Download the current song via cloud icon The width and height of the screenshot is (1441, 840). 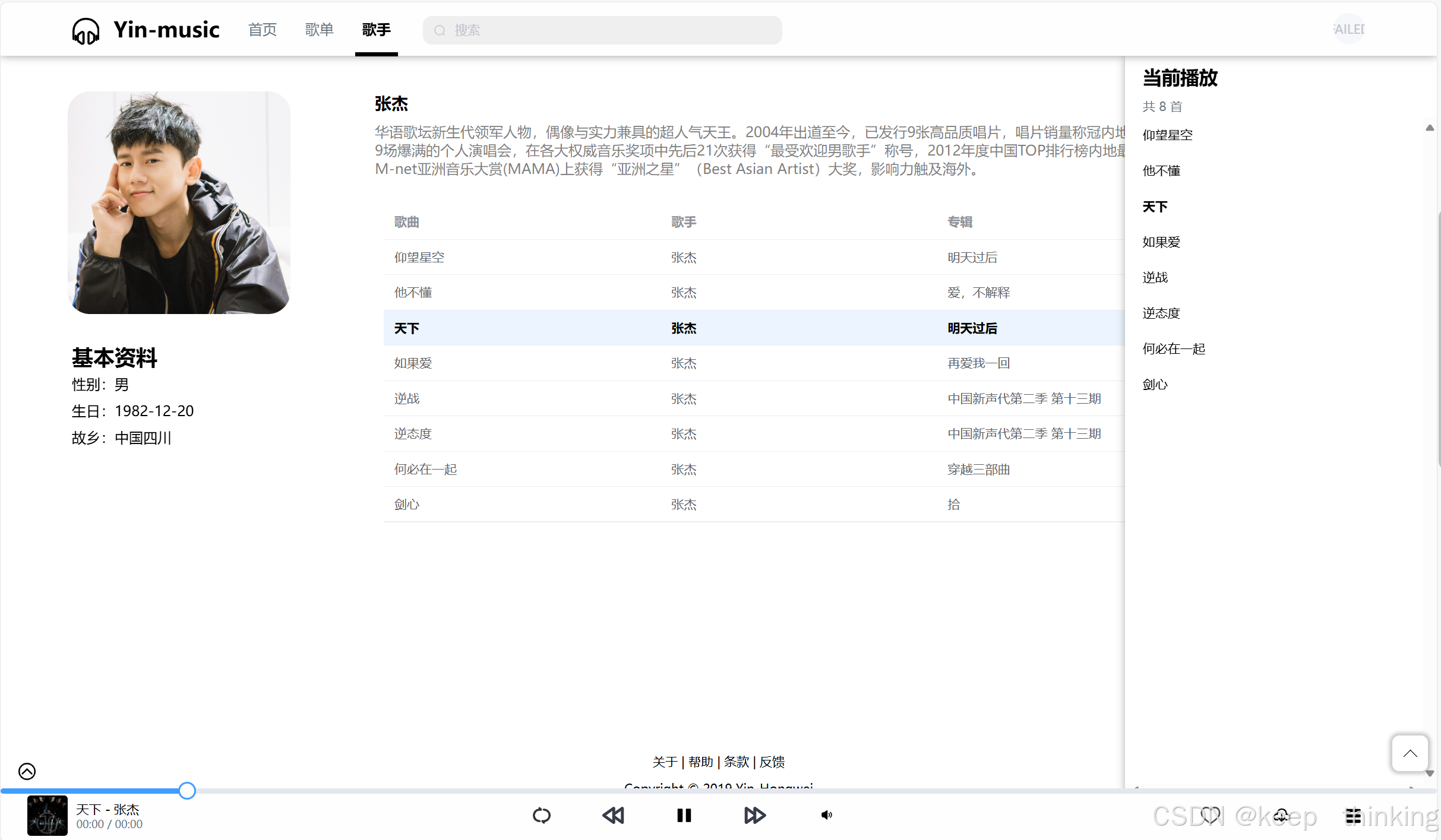(1281, 815)
